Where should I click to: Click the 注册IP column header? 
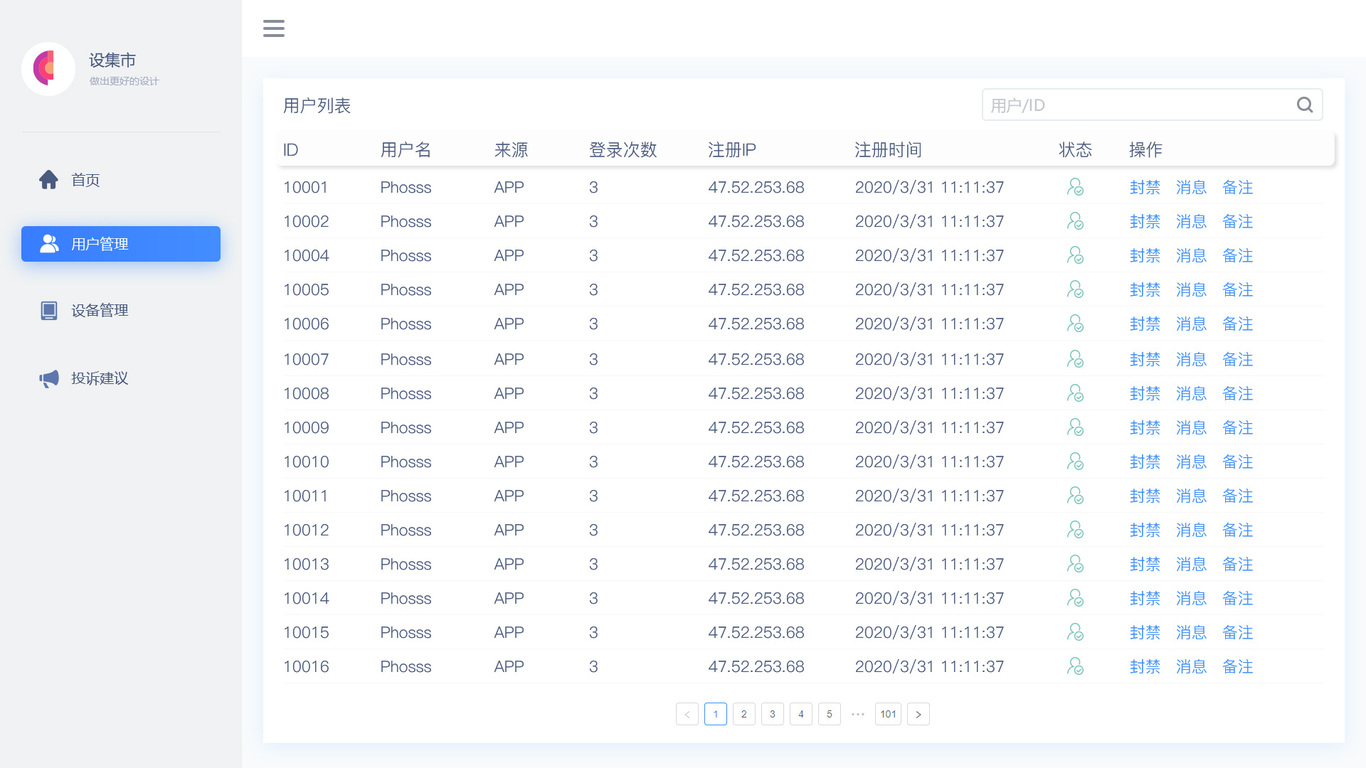(732, 150)
